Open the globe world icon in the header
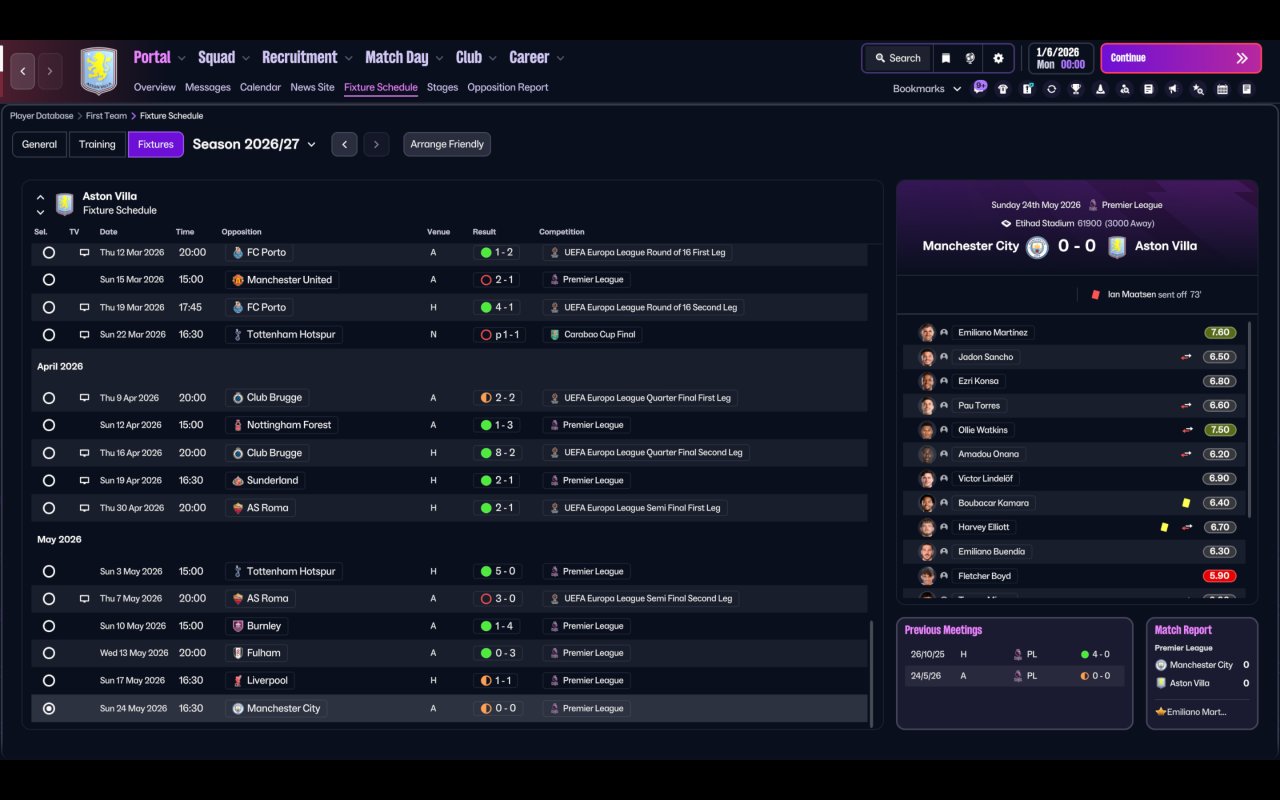The width and height of the screenshot is (1280, 800). point(970,58)
